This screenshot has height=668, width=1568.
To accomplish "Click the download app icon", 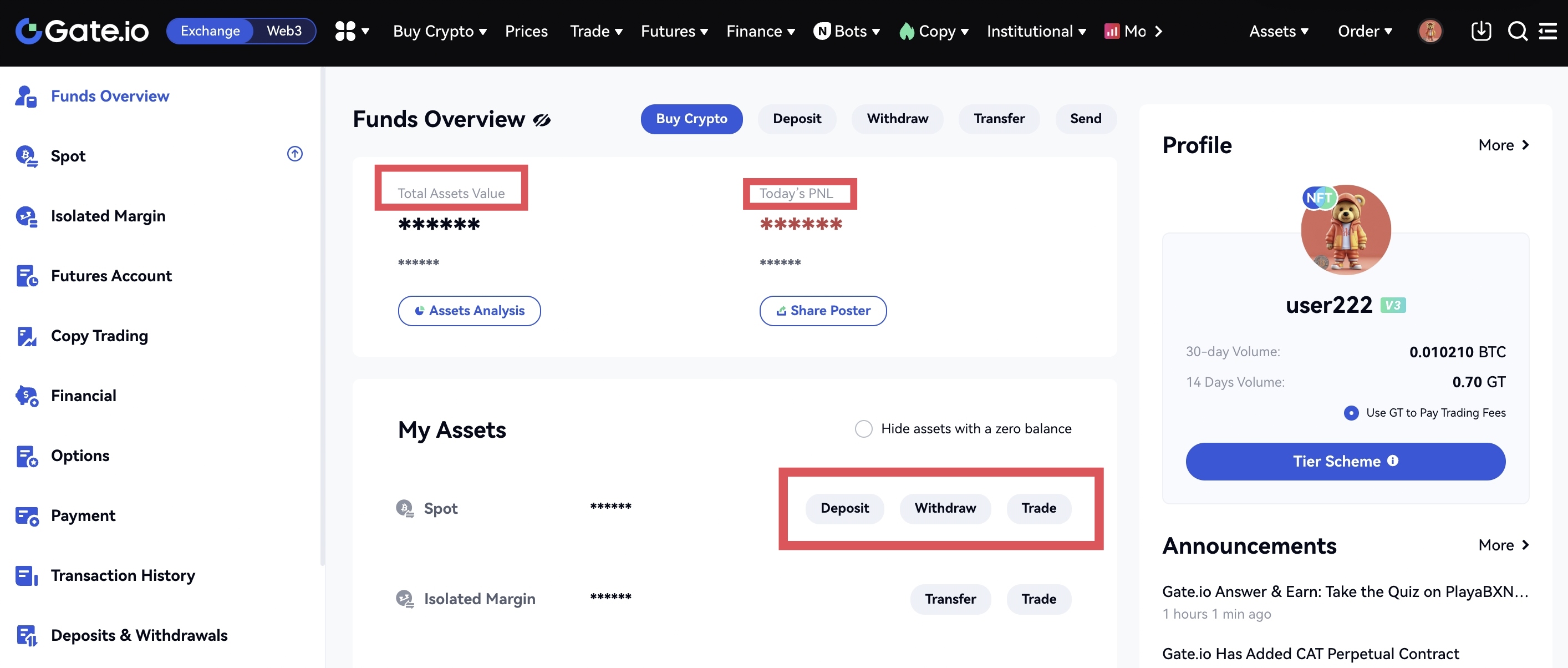I will pos(1480,31).
